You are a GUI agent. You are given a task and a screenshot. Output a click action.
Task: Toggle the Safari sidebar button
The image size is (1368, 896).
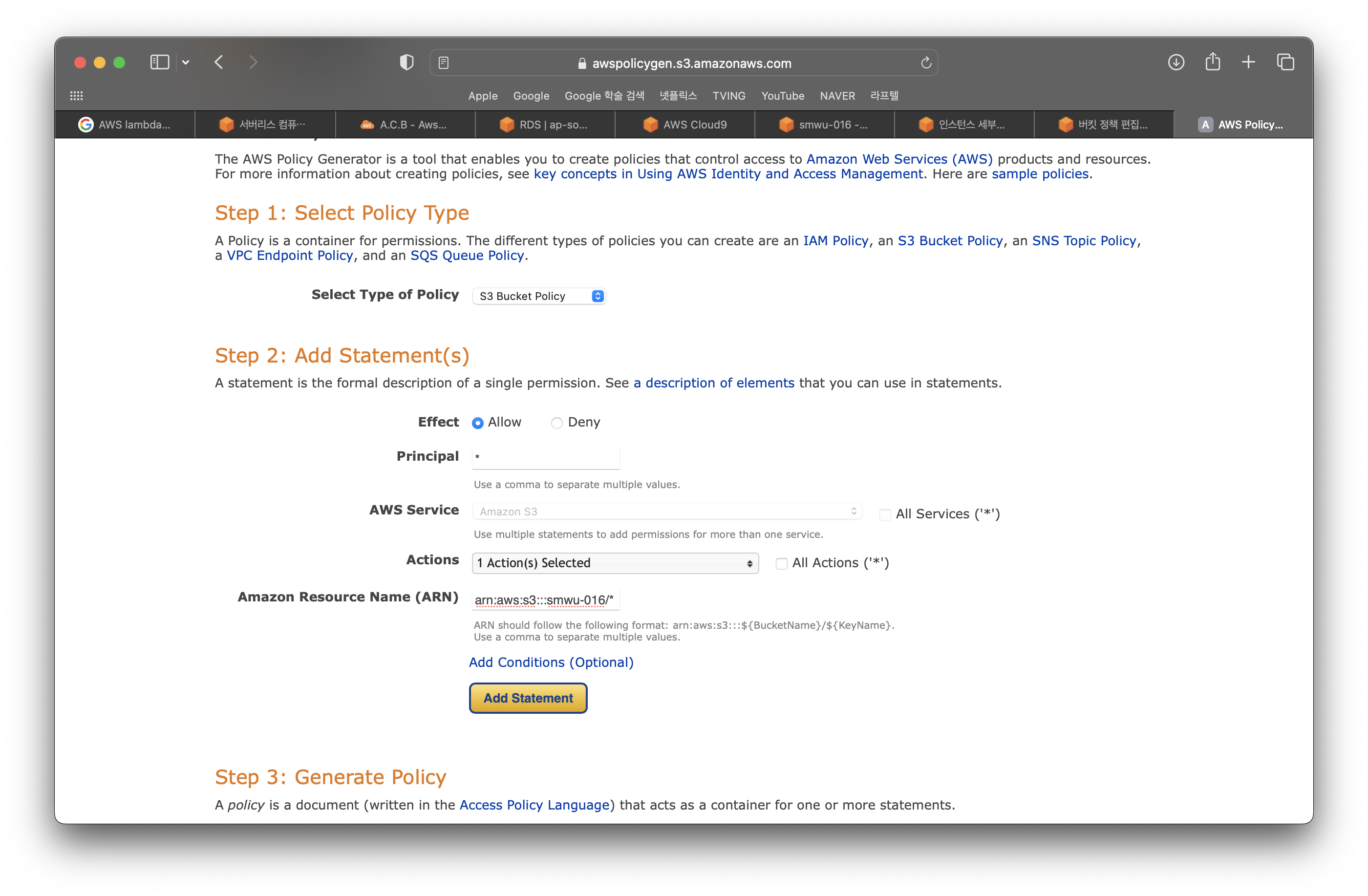pos(159,62)
